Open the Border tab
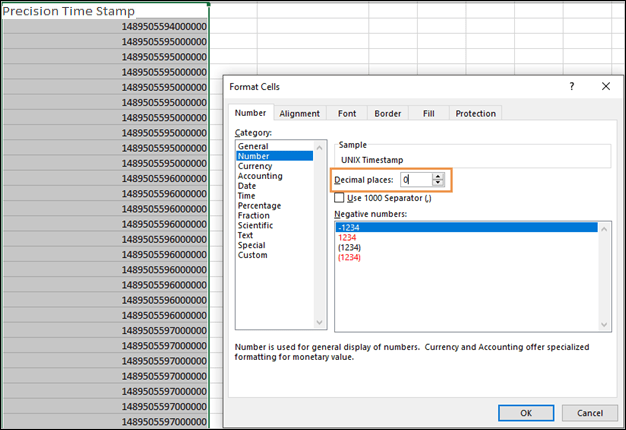 [387, 113]
